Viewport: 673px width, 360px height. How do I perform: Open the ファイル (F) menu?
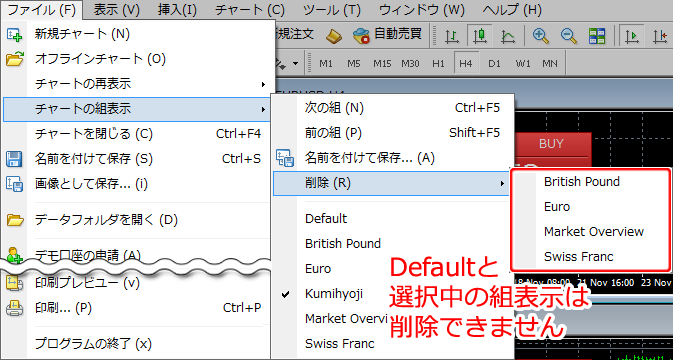(x=42, y=9)
